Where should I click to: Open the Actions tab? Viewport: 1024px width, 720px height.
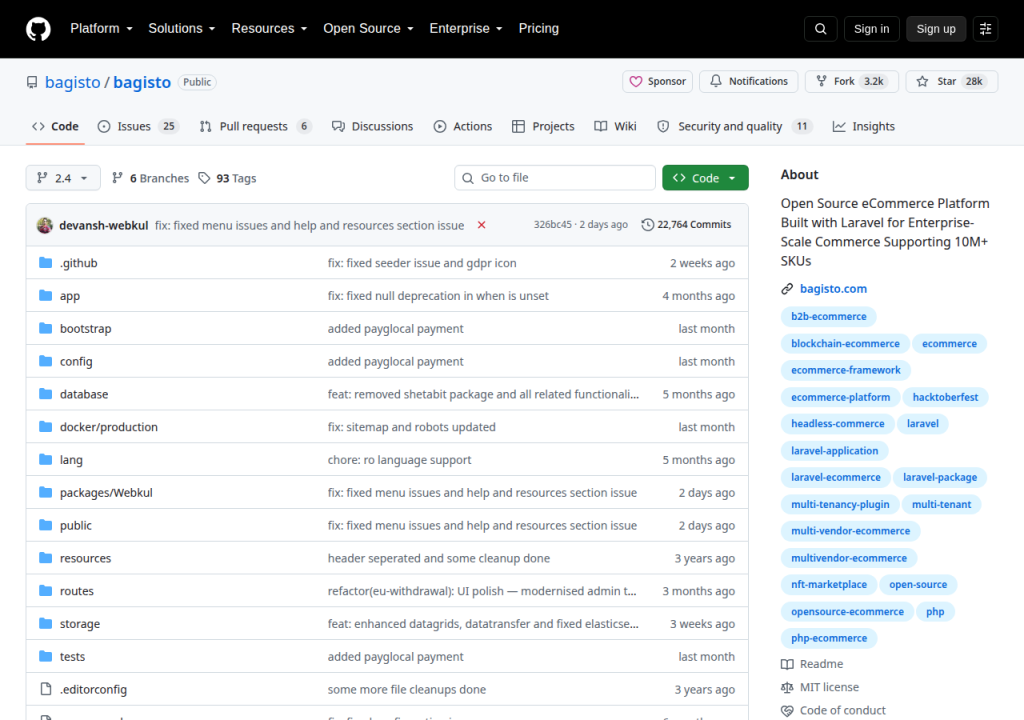point(463,127)
